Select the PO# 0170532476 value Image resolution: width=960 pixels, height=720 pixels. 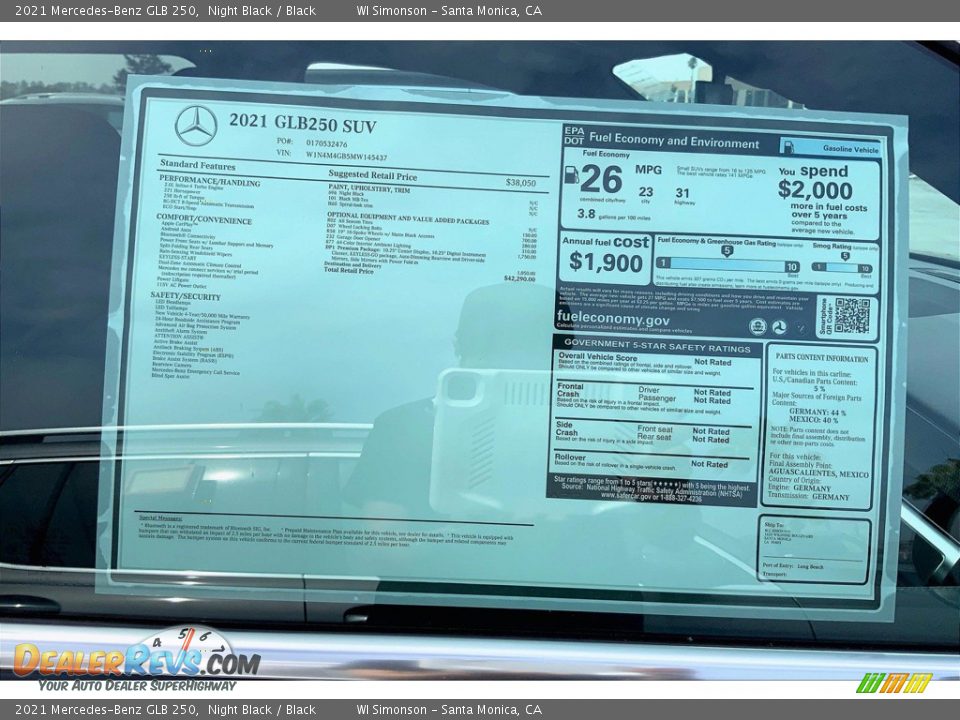pyautogui.click(x=326, y=143)
